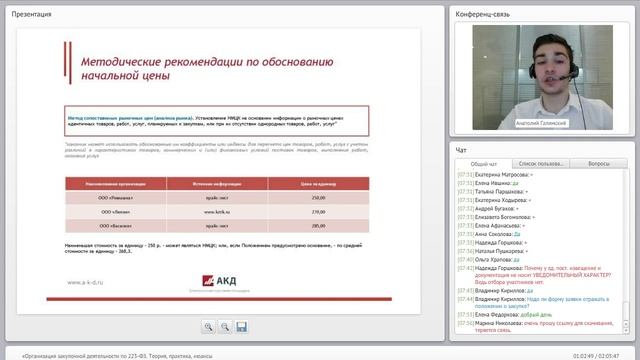The image size is (640, 360).
Task: Click the ООО «Василек» table cell
Action: [116, 226]
